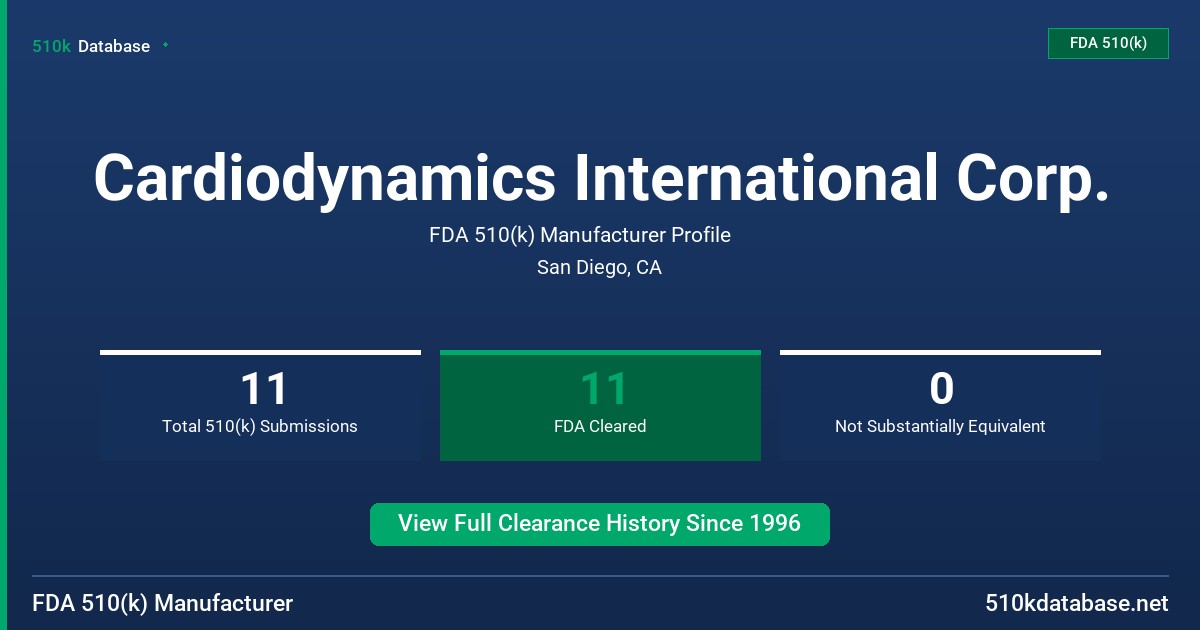The image size is (1200, 630).
Task: Visit the 510kdatabase.net link
Action: coord(1076,603)
